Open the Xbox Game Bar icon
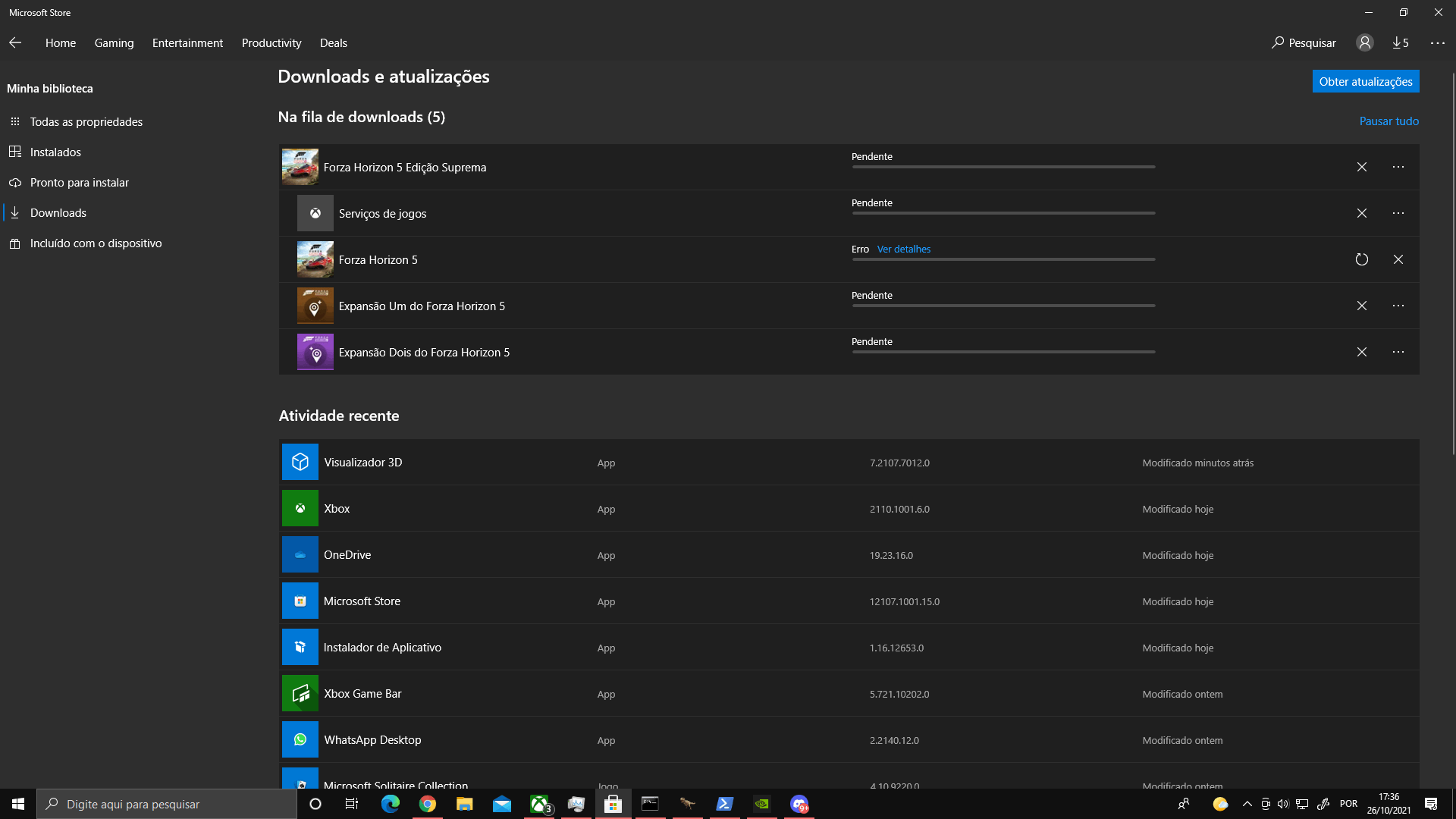 click(300, 693)
